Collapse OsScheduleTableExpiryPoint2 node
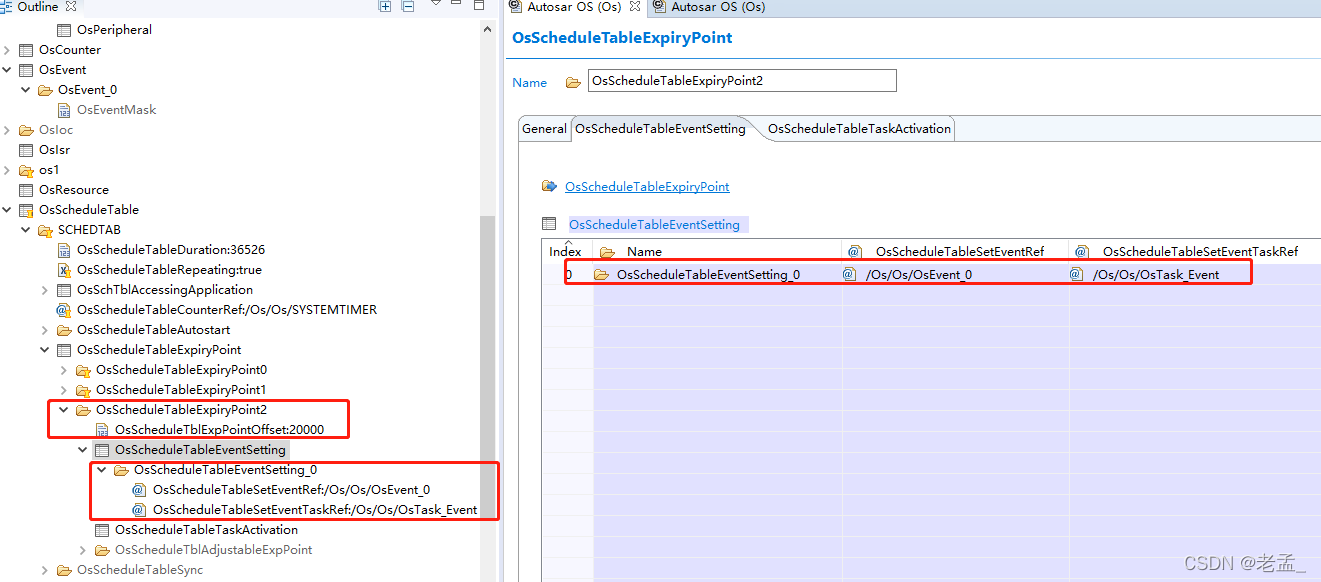1321x582 pixels. pos(64,410)
